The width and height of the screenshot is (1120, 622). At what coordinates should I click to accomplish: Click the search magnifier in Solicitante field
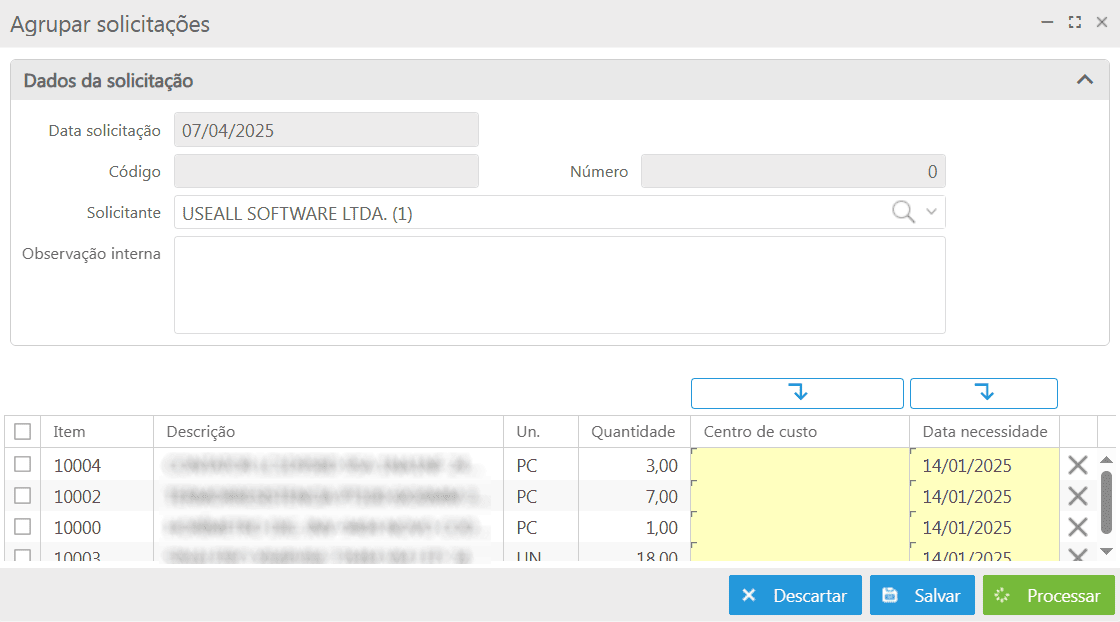903,212
